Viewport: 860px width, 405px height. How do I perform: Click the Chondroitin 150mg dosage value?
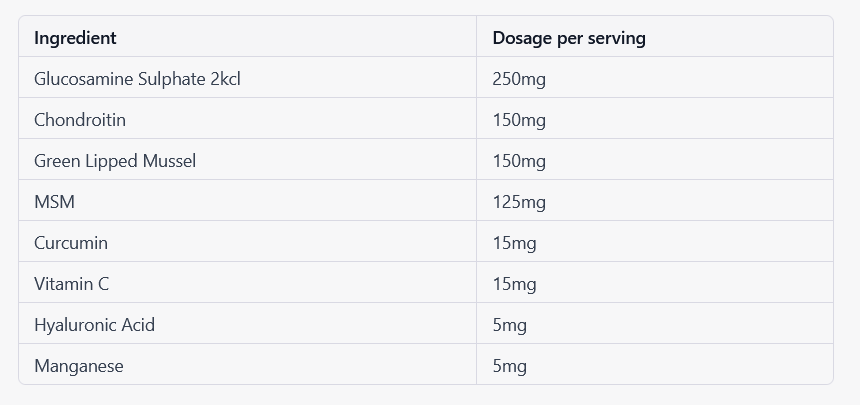point(519,120)
